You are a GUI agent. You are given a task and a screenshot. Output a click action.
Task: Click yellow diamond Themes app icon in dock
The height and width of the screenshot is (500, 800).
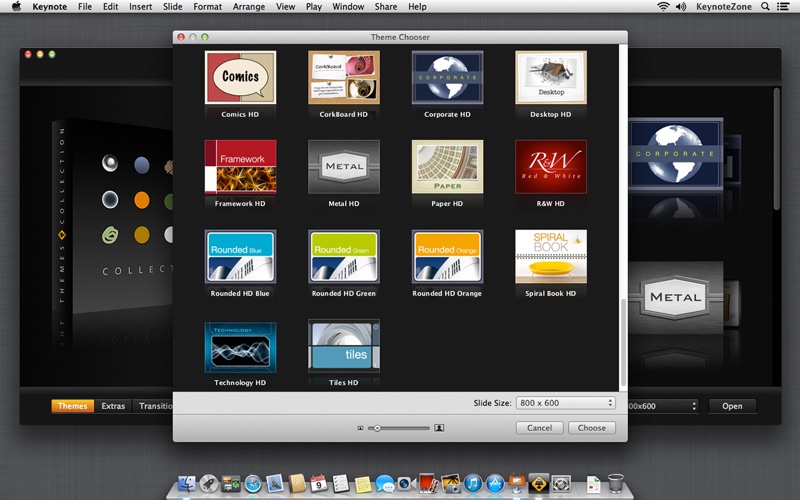(x=539, y=483)
